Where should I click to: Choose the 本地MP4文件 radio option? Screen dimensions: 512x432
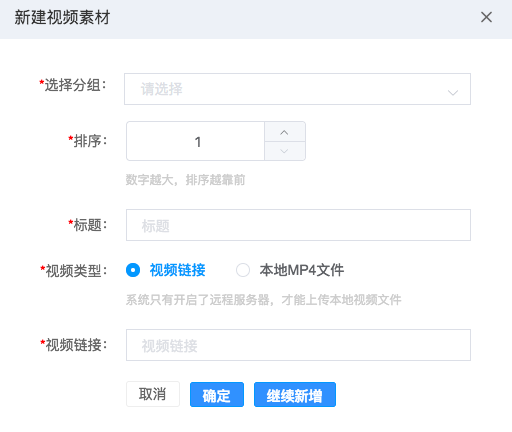290,270
